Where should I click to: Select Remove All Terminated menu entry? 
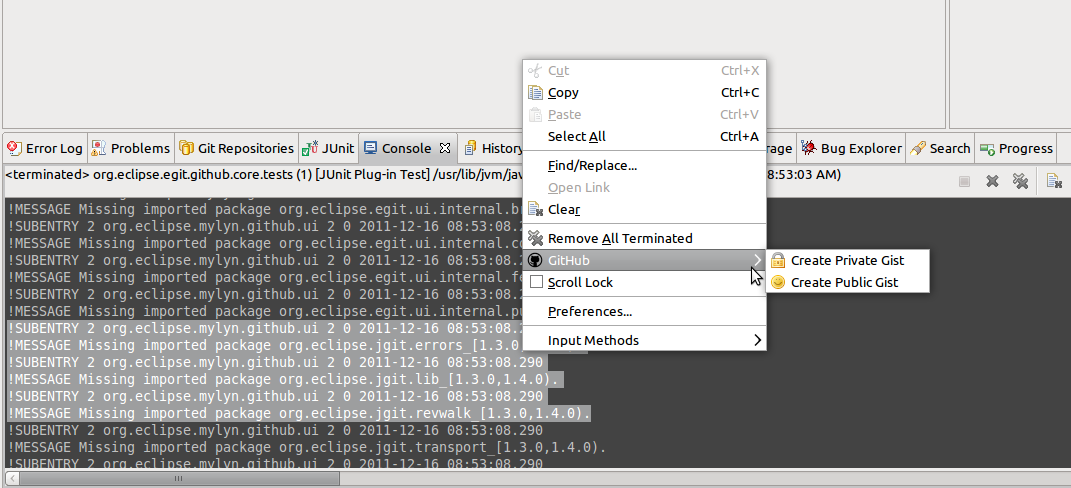644,238
